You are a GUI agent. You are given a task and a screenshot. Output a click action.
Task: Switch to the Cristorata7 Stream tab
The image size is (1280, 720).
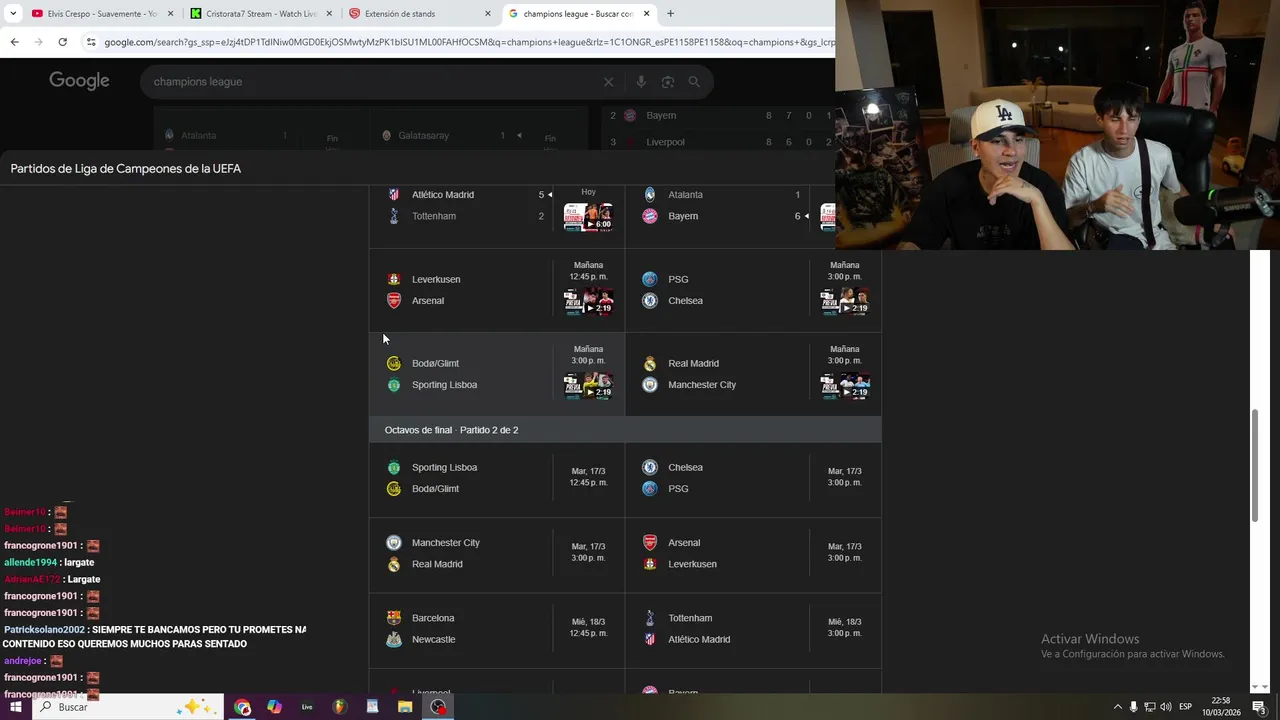pyautogui.click(x=262, y=14)
